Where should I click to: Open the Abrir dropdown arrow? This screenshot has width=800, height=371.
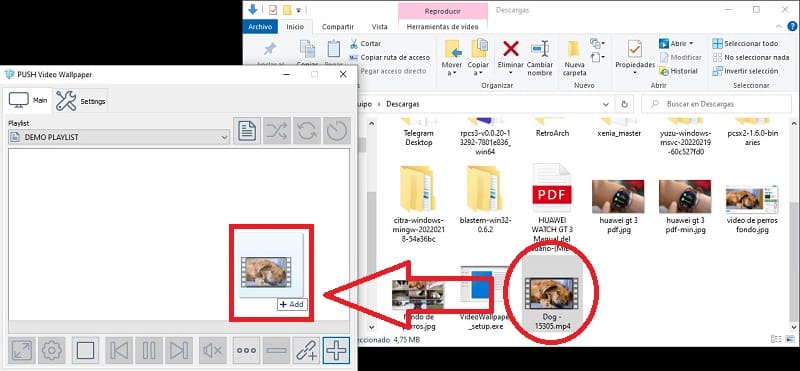click(691, 44)
